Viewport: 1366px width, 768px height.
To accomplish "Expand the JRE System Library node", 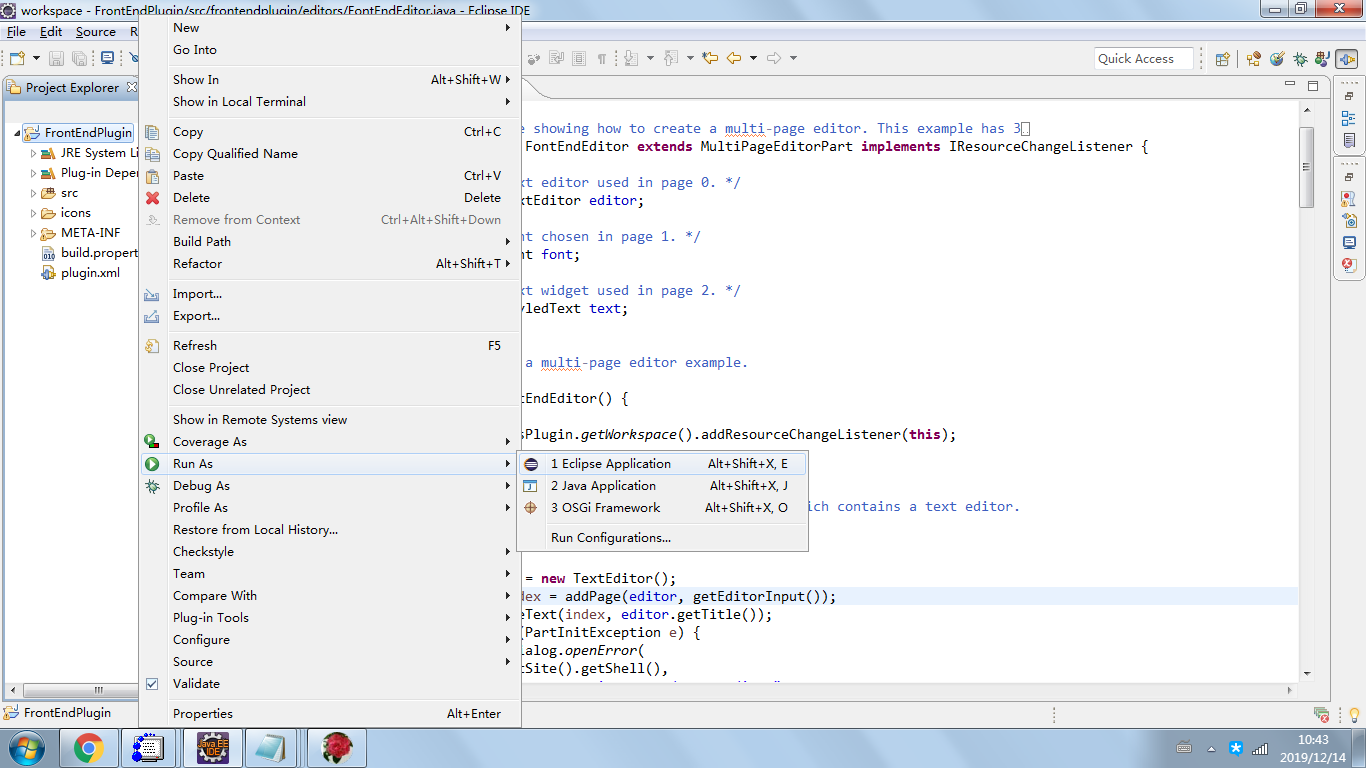I will (x=33, y=153).
